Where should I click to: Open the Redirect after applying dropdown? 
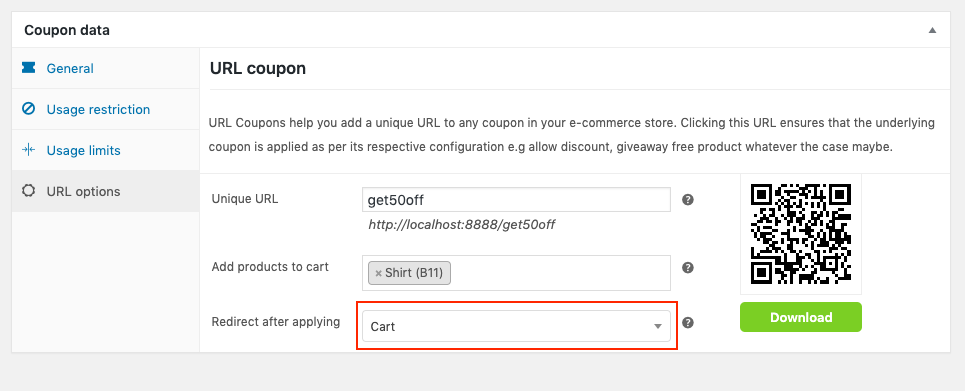(516, 326)
